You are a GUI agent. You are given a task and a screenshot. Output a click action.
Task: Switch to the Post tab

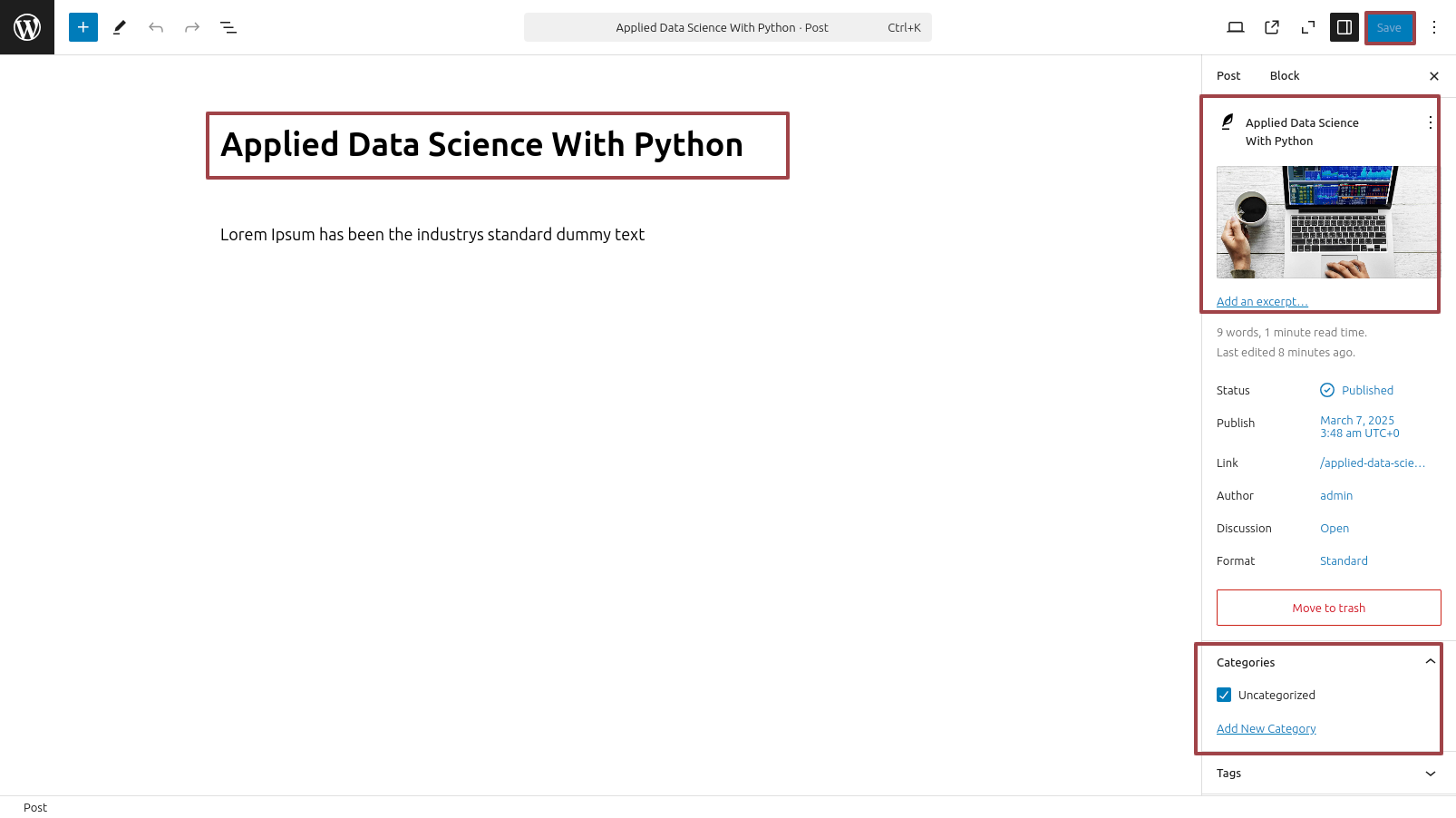coord(1228,75)
